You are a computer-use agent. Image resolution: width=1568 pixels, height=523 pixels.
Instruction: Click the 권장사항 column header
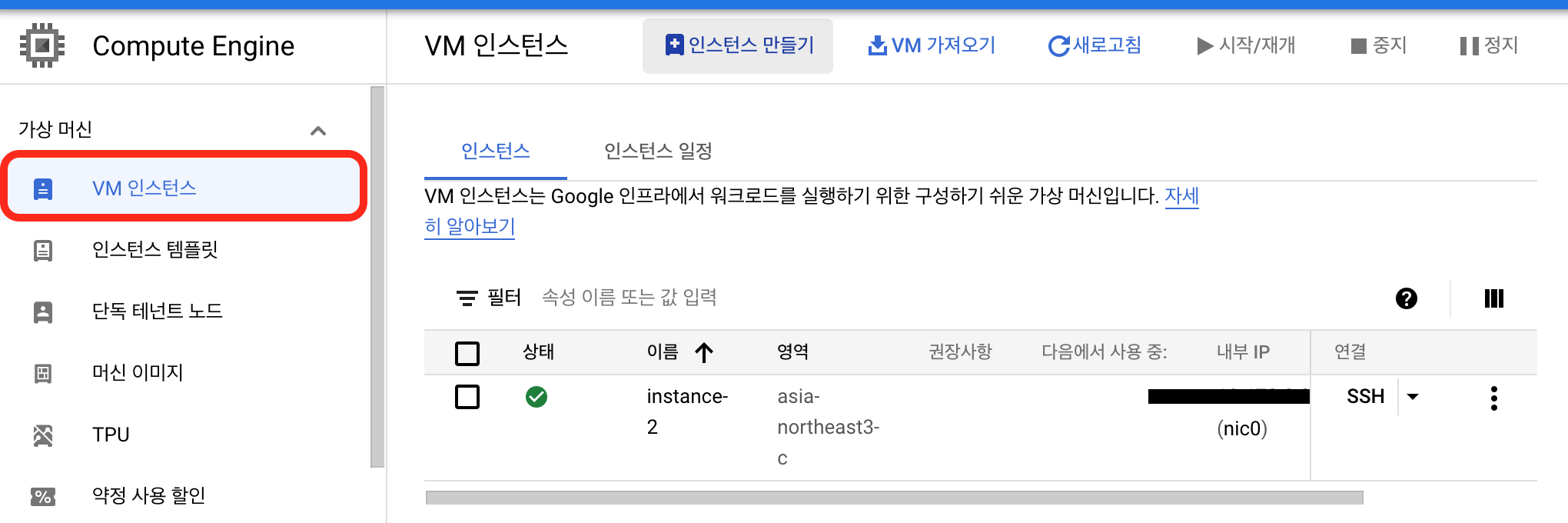coord(960,352)
